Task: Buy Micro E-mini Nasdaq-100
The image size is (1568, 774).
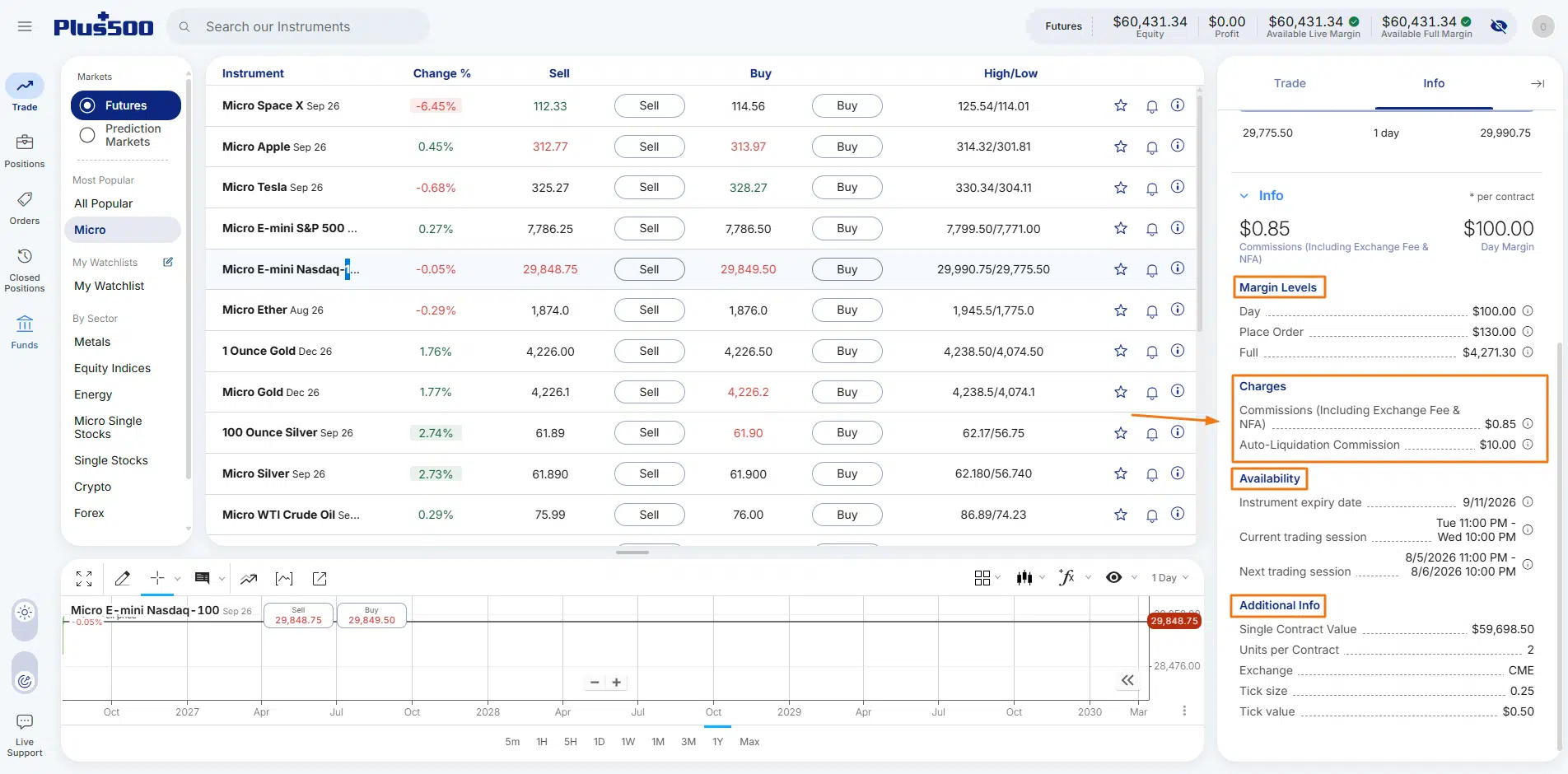Action: coord(847,269)
